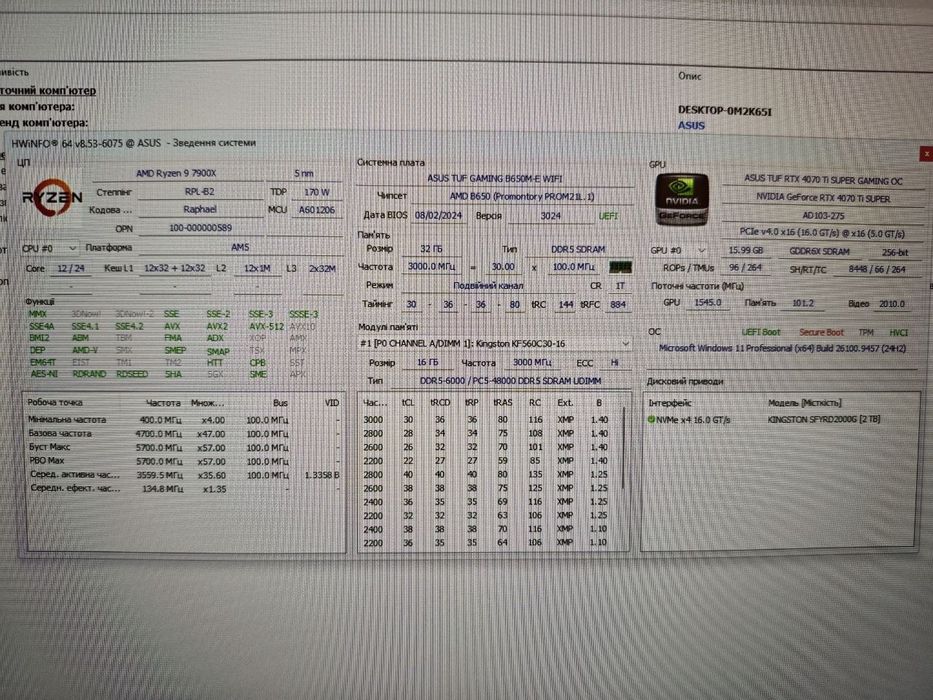Screen dimensions: 933x700
Task: Open the 'поточний комп'ютер' link
Action: 48,90
